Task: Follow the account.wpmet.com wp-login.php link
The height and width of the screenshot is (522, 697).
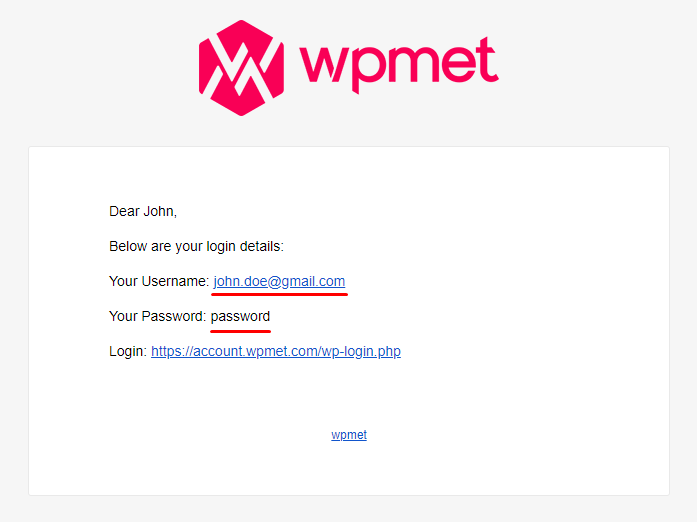Action: click(276, 351)
